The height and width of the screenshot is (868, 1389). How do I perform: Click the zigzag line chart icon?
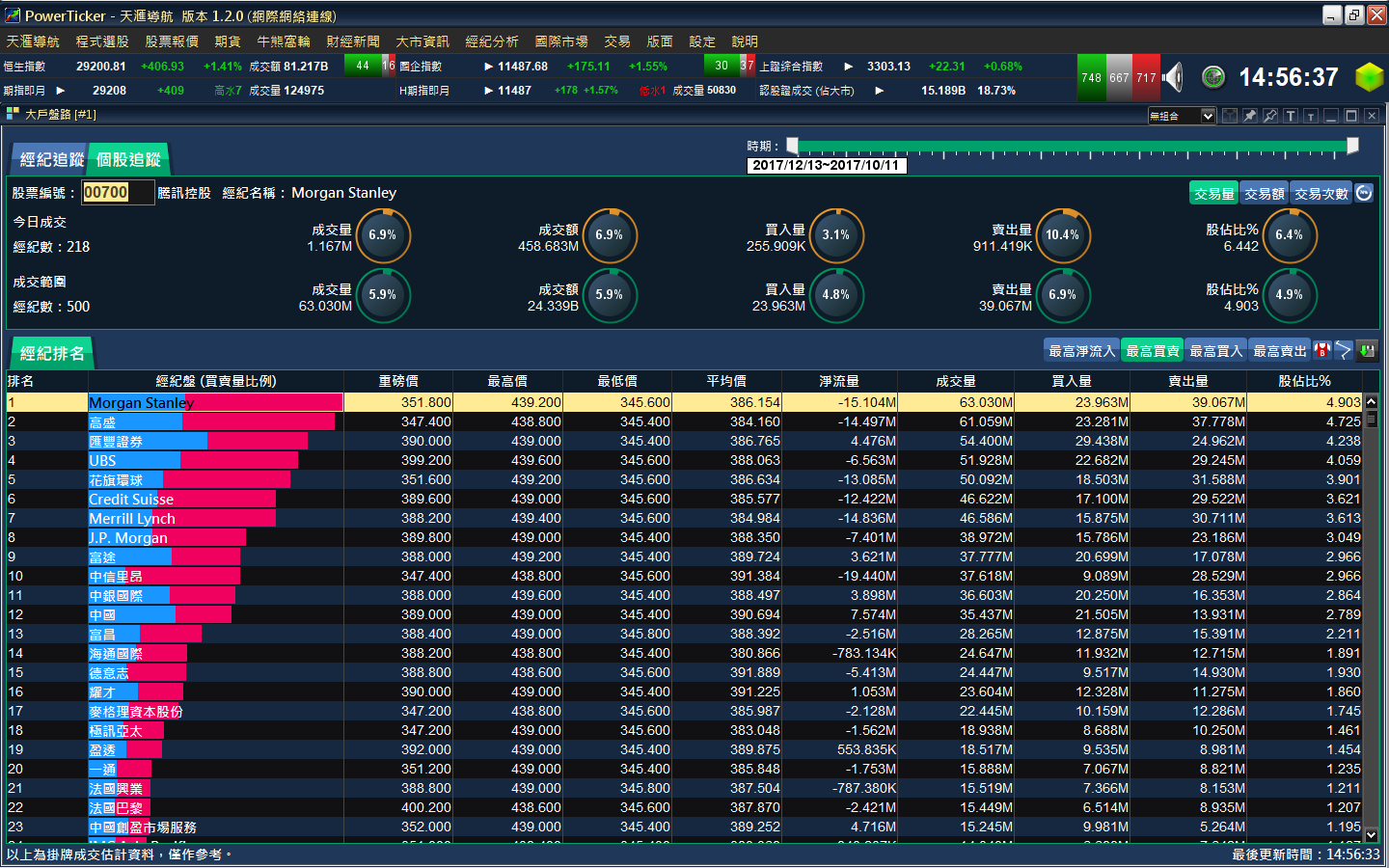1344,351
